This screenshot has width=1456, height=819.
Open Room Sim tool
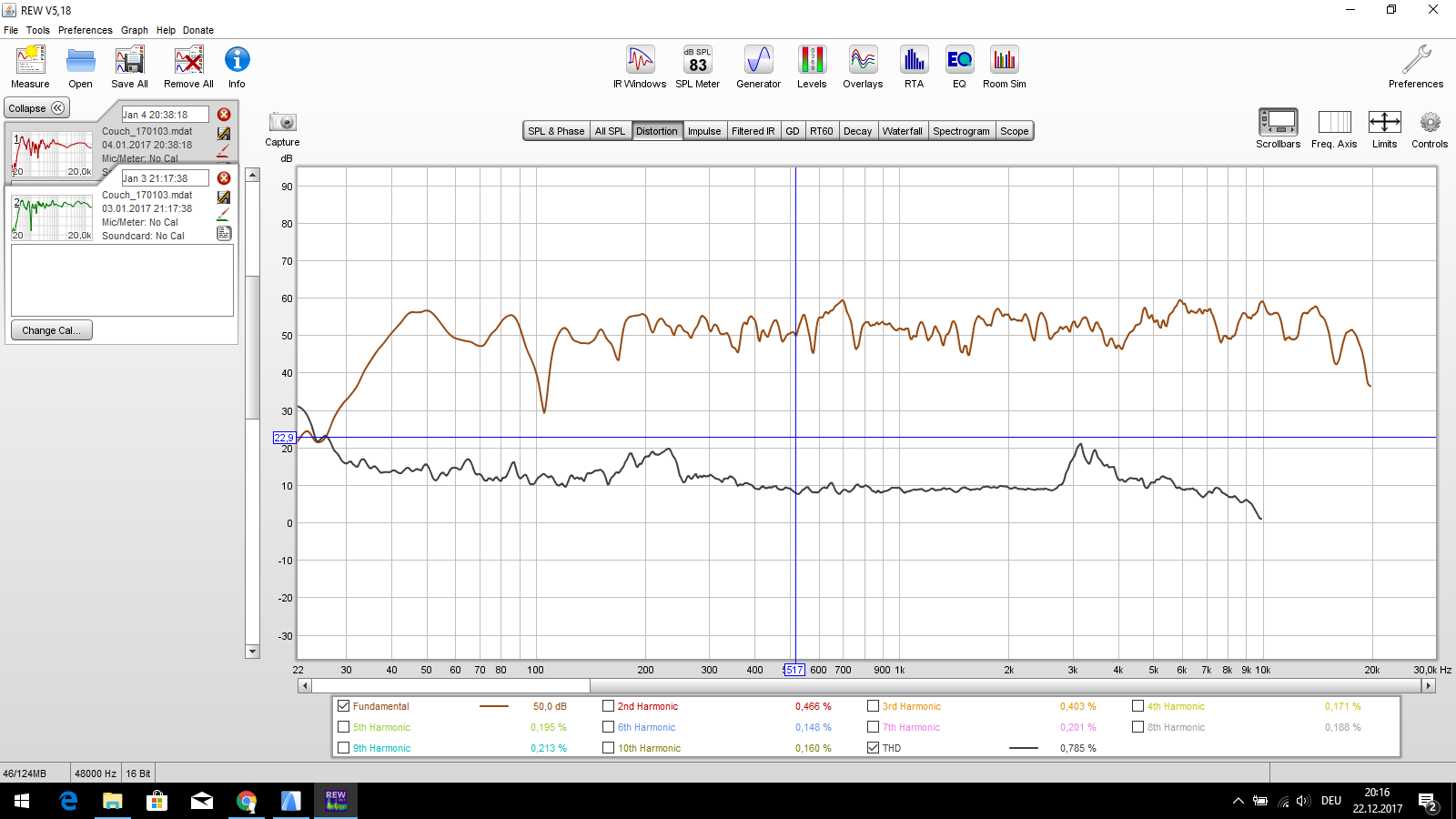pos(1004,67)
